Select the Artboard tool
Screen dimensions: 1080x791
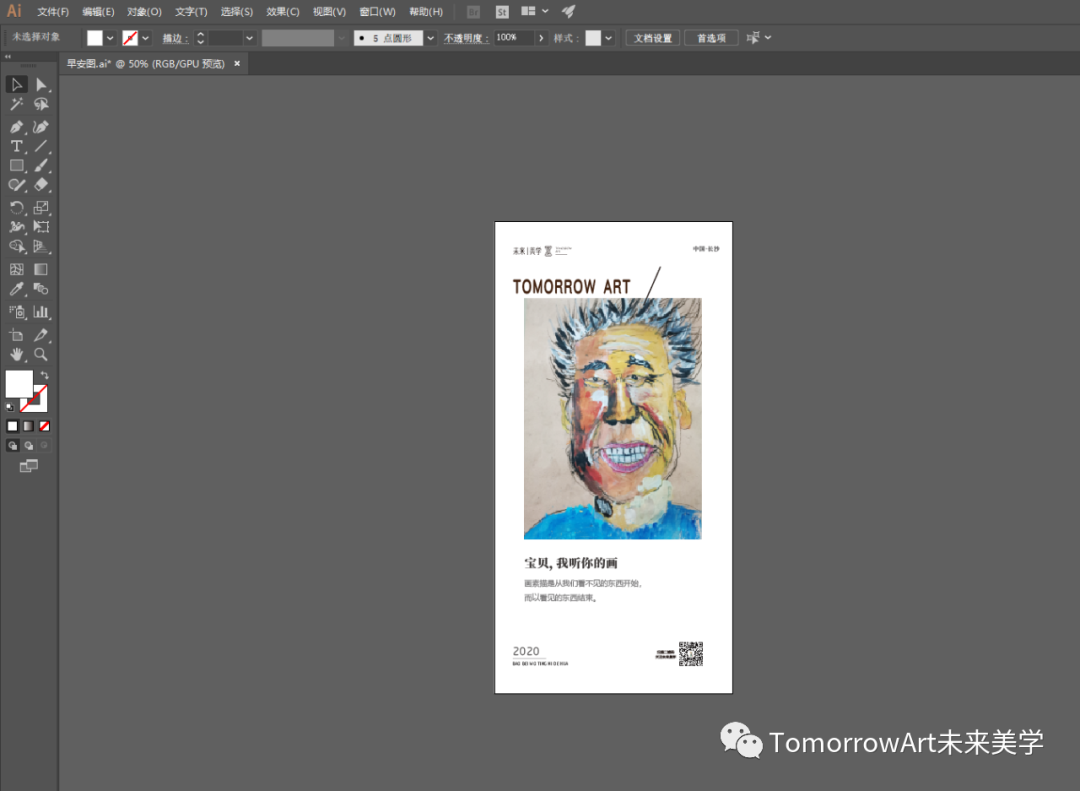click(17, 335)
